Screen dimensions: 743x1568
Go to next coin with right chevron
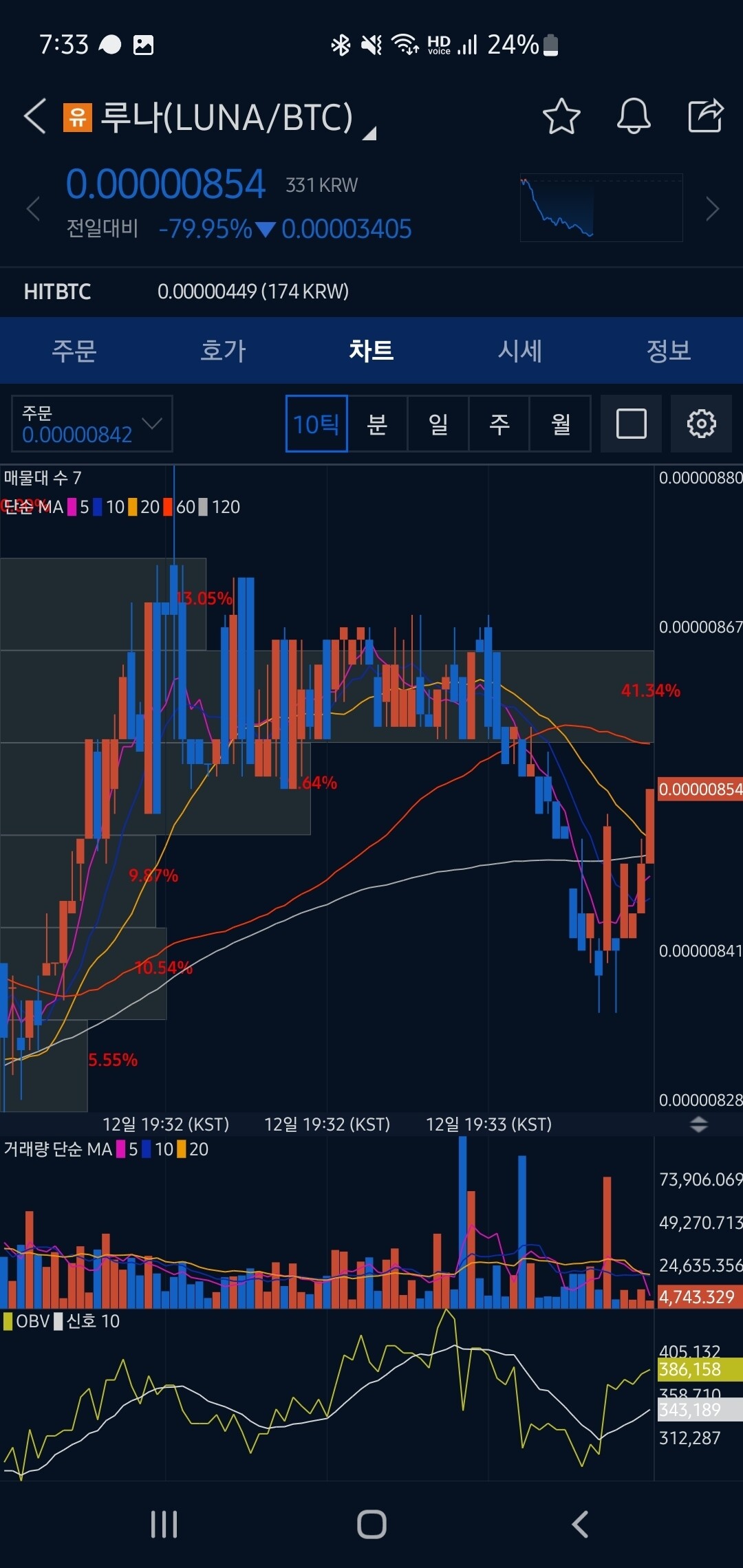click(x=713, y=209)
